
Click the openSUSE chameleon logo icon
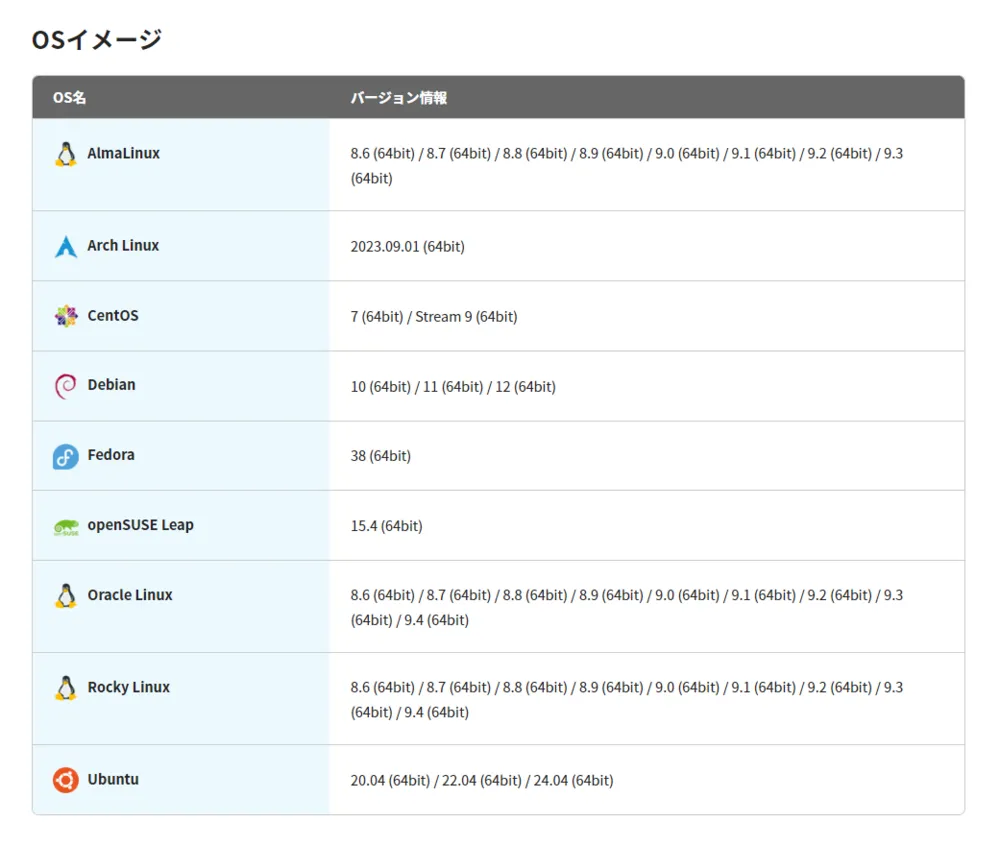(66, 527)
